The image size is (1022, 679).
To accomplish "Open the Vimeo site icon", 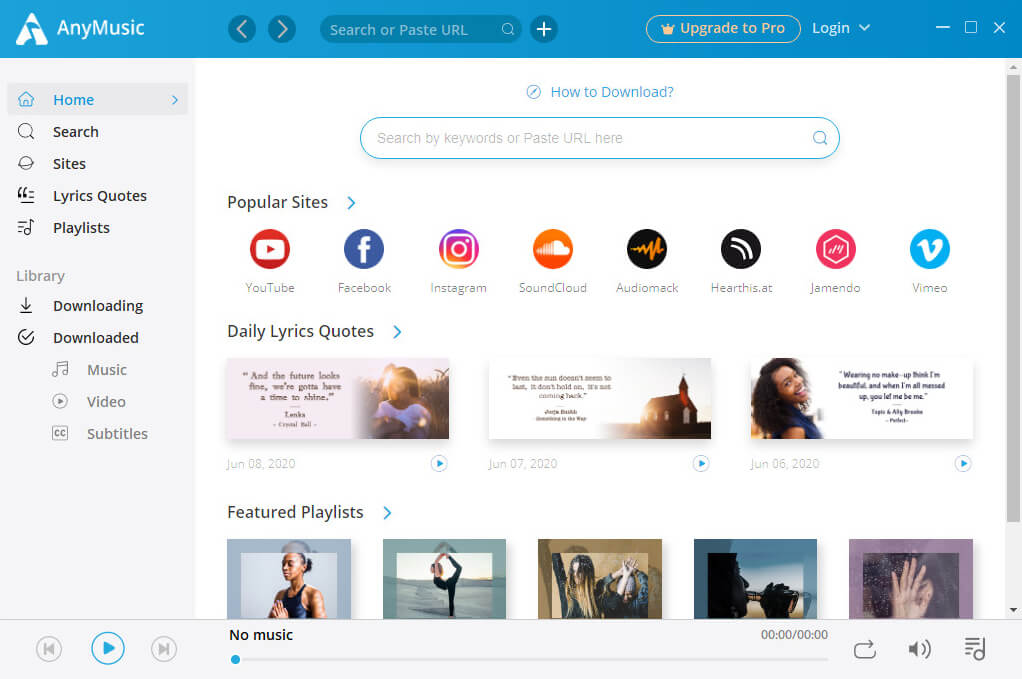I will tap(929, 249).
